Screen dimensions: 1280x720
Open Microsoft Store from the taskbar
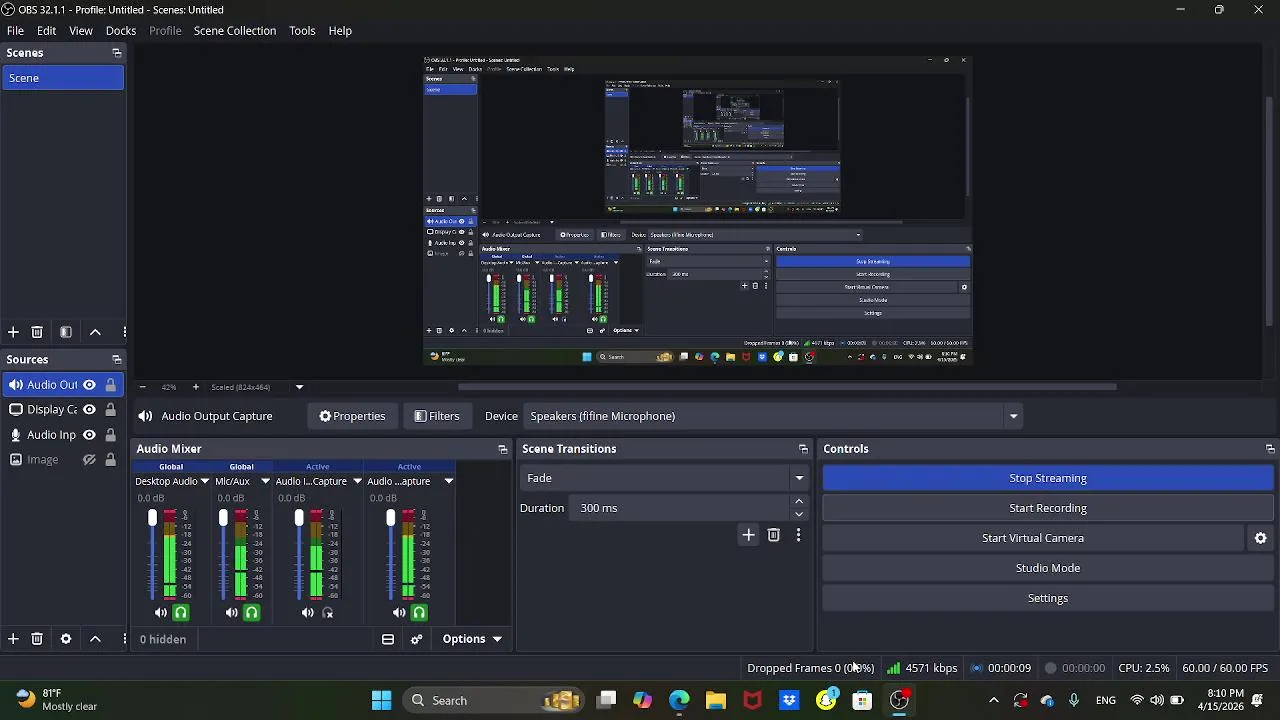click(862, 700)
